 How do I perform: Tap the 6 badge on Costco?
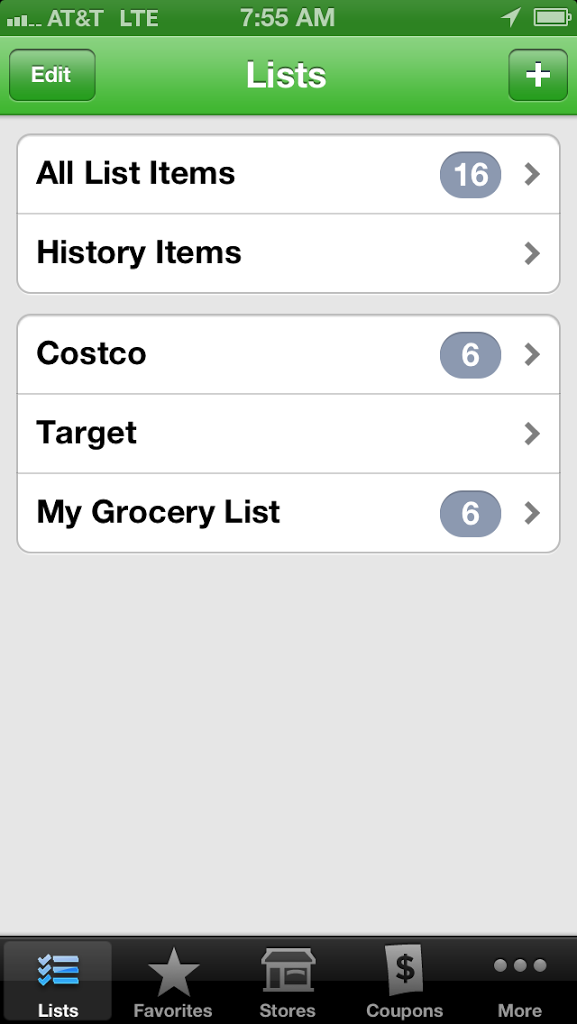[x=471, y=355]
